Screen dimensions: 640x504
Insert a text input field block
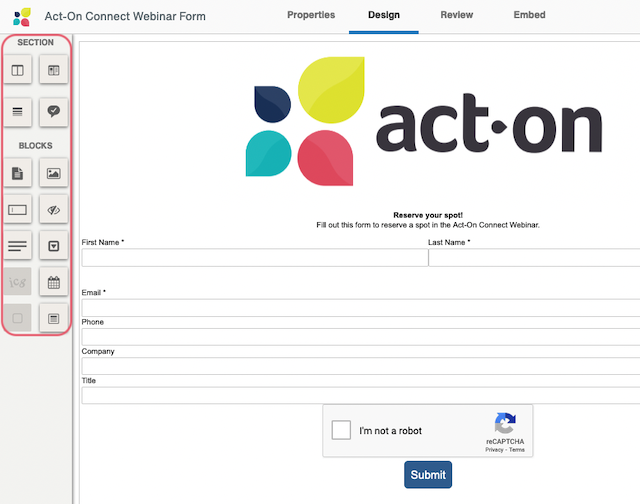(18, 209)
